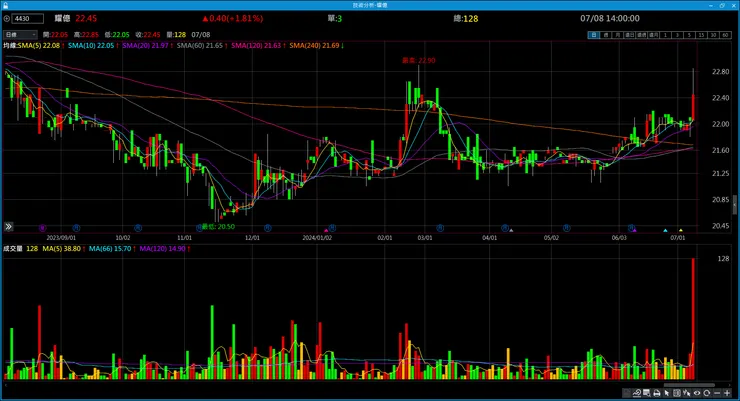
Task: Click the lowest price label 20.50
Action: 218,226
